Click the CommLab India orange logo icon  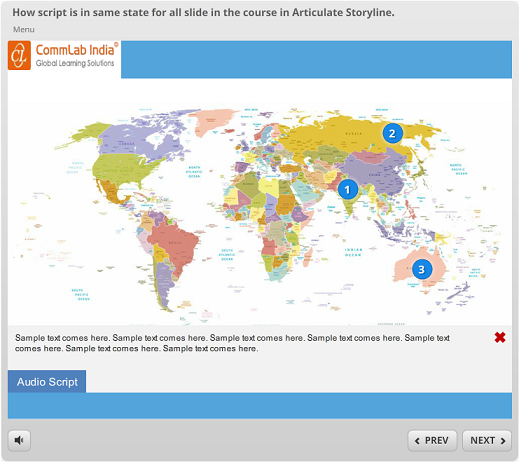point(19,56)
